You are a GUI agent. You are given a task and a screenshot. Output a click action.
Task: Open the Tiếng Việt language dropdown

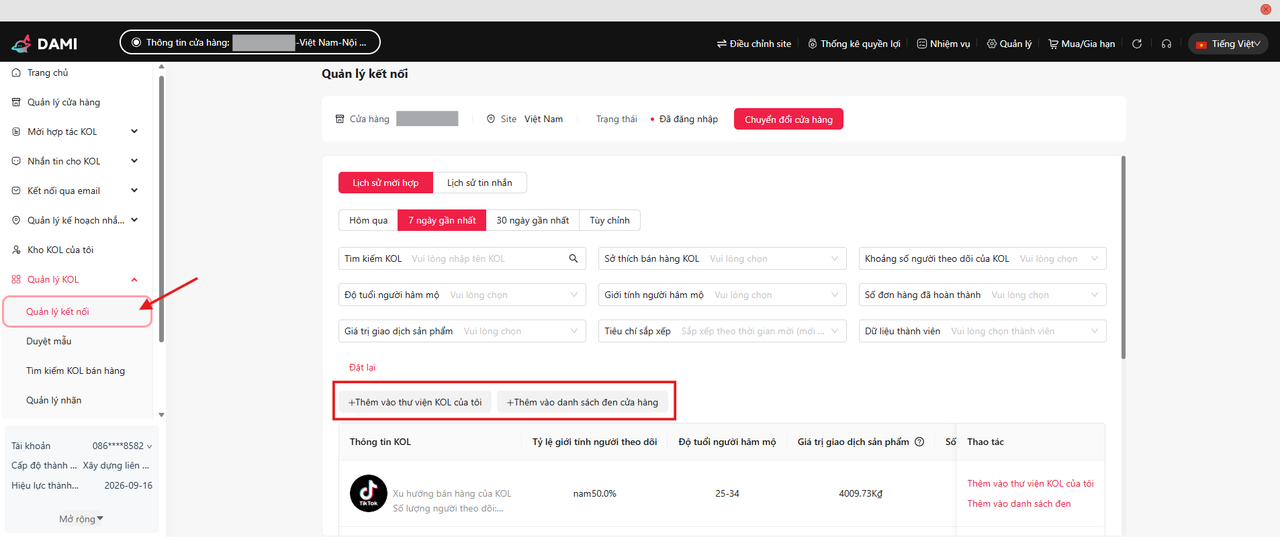(x=1228, y=44)
